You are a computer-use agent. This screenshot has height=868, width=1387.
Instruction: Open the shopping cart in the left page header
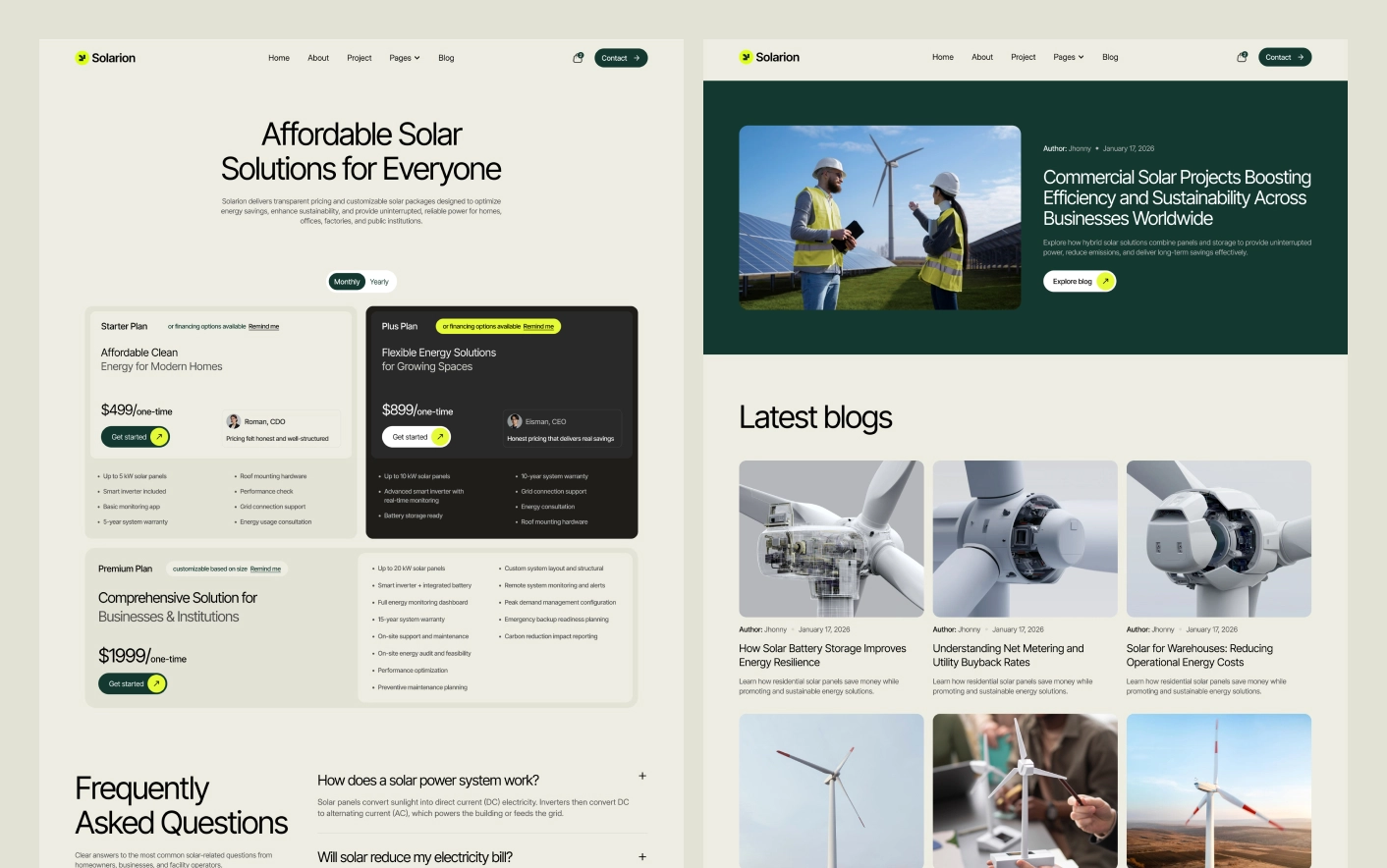[x=579, y=58]
